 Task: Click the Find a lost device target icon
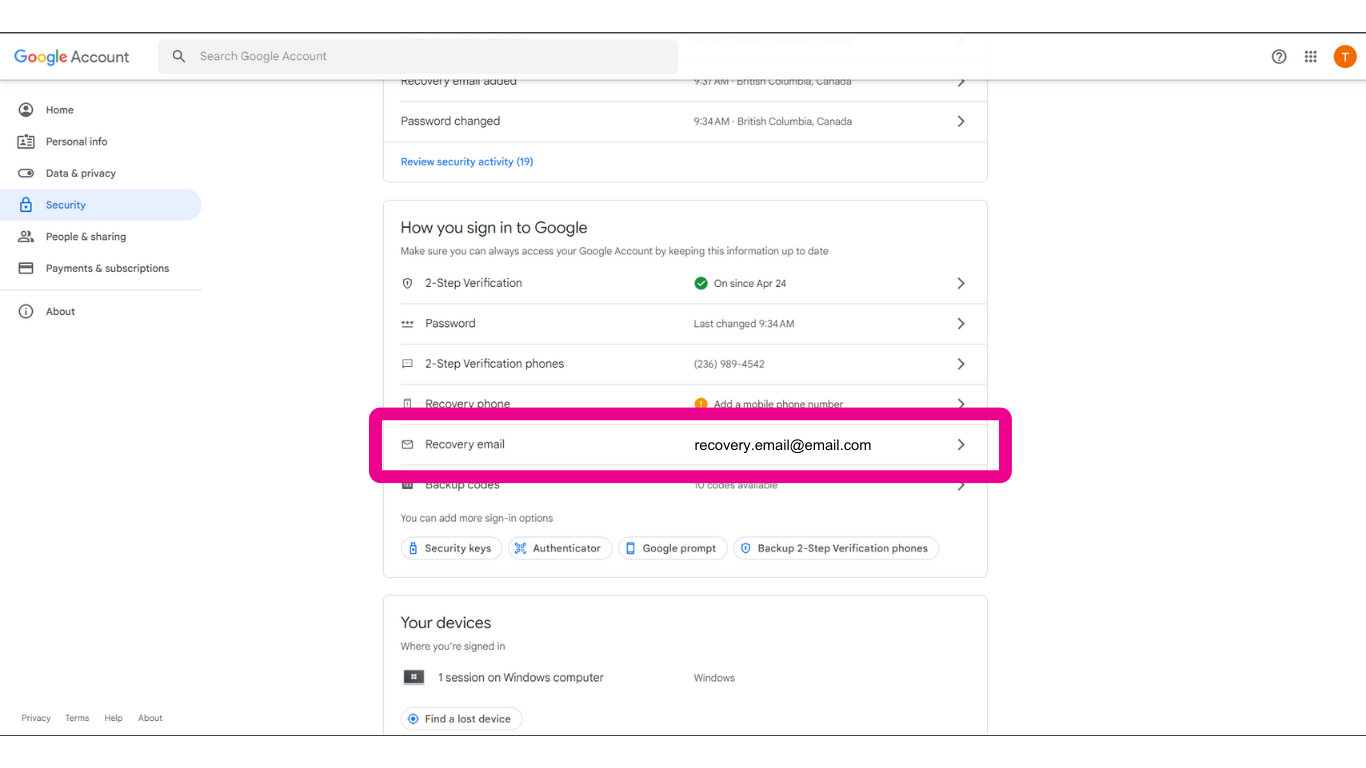(x=413, y=719)
